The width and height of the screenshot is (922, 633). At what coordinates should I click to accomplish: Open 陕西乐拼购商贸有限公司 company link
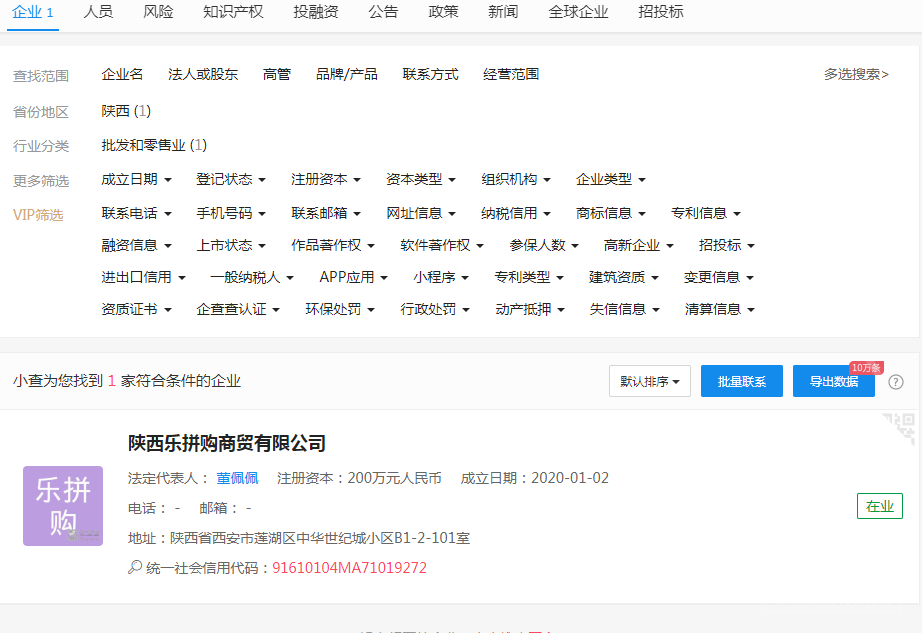(x=227, y=443)
